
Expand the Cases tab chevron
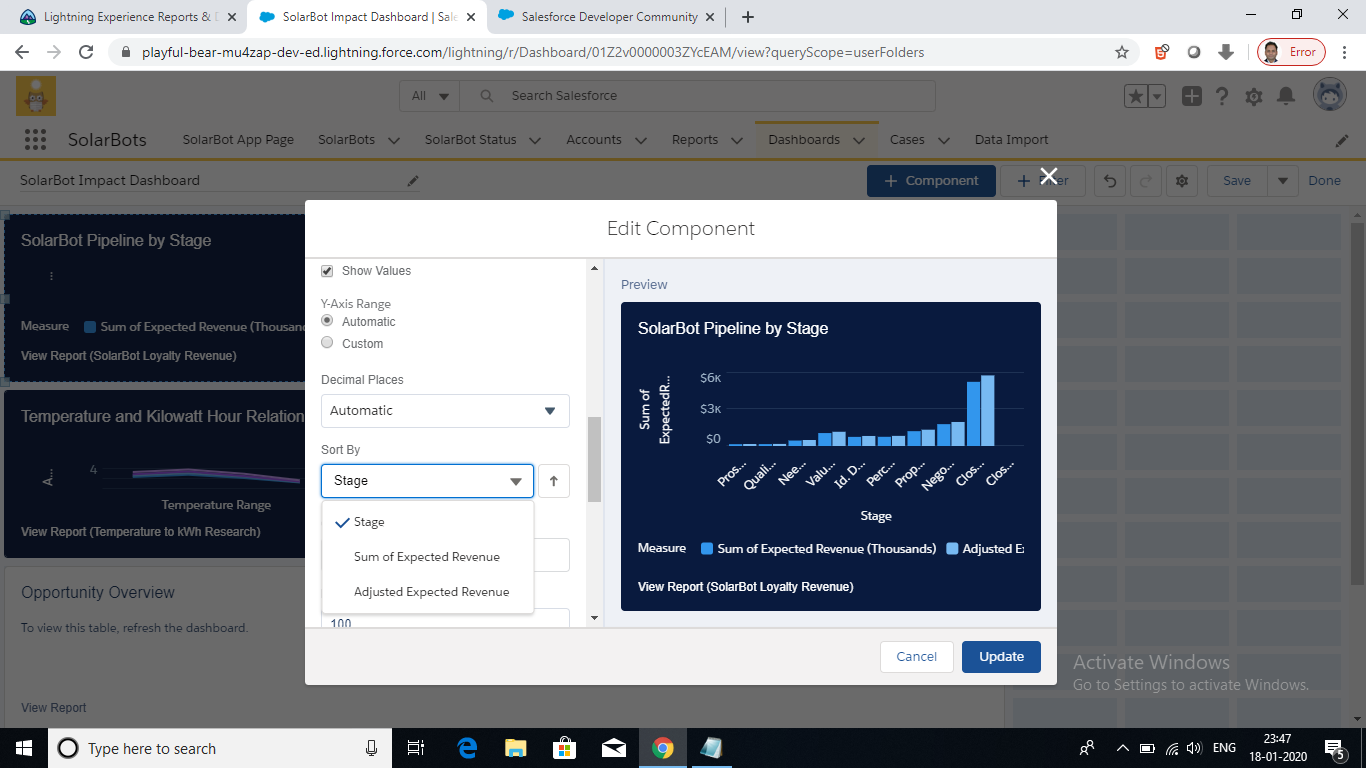tap(944, 140)
